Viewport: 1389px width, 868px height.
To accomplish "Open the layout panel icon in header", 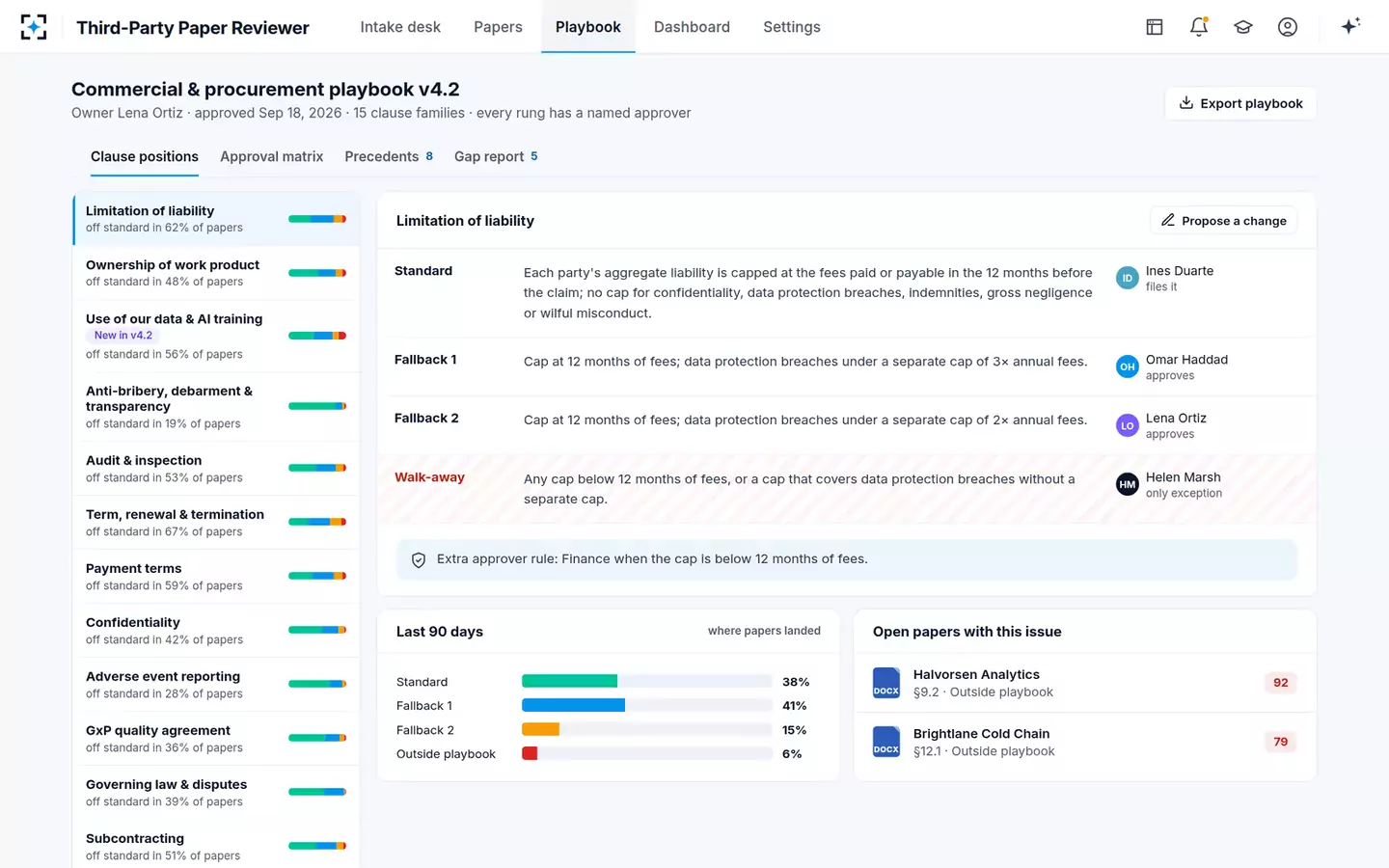I will click(x=1155, y=27).
